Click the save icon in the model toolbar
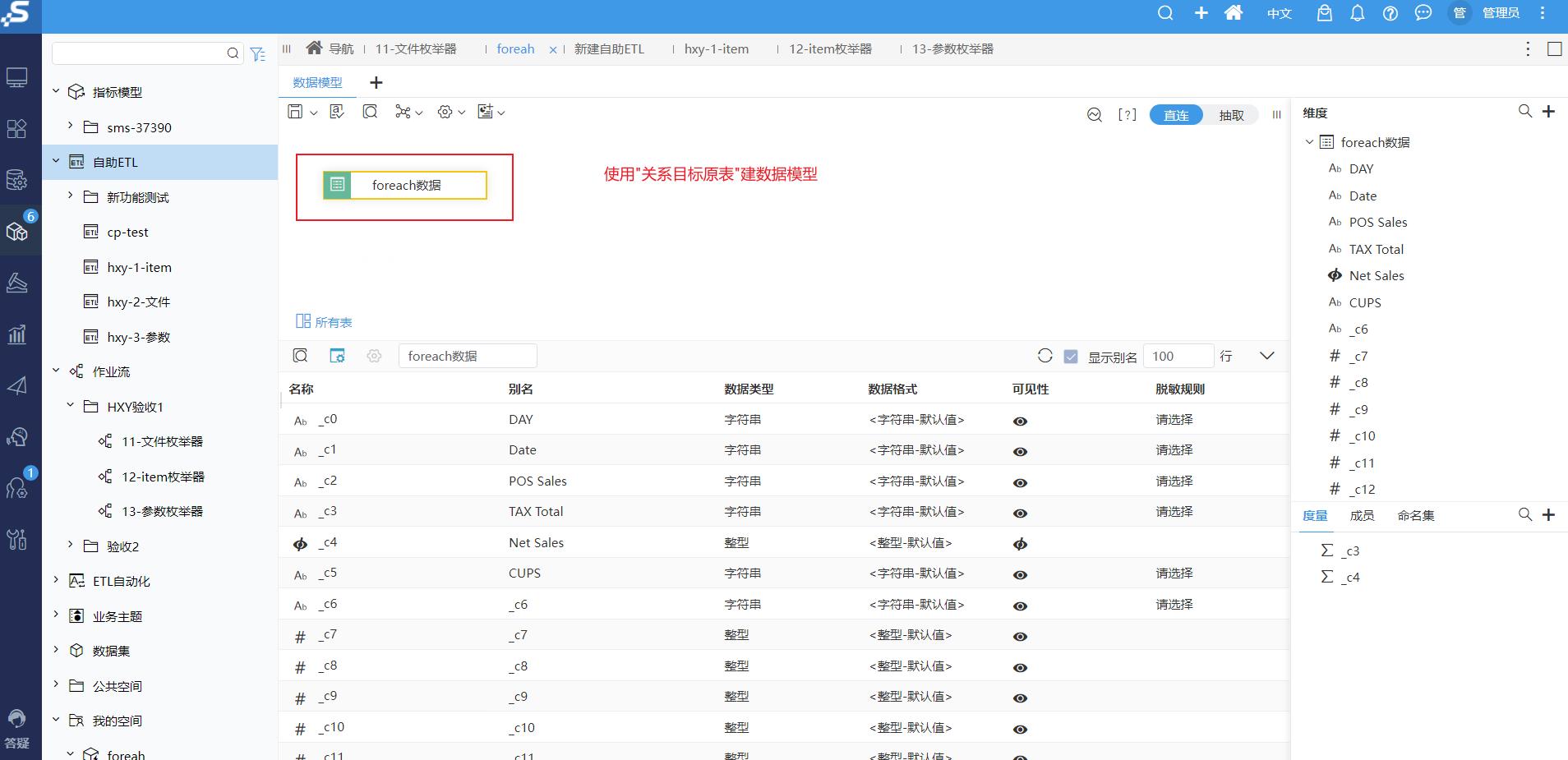This screenshot has height=760, width=1568. pos(295,112)
